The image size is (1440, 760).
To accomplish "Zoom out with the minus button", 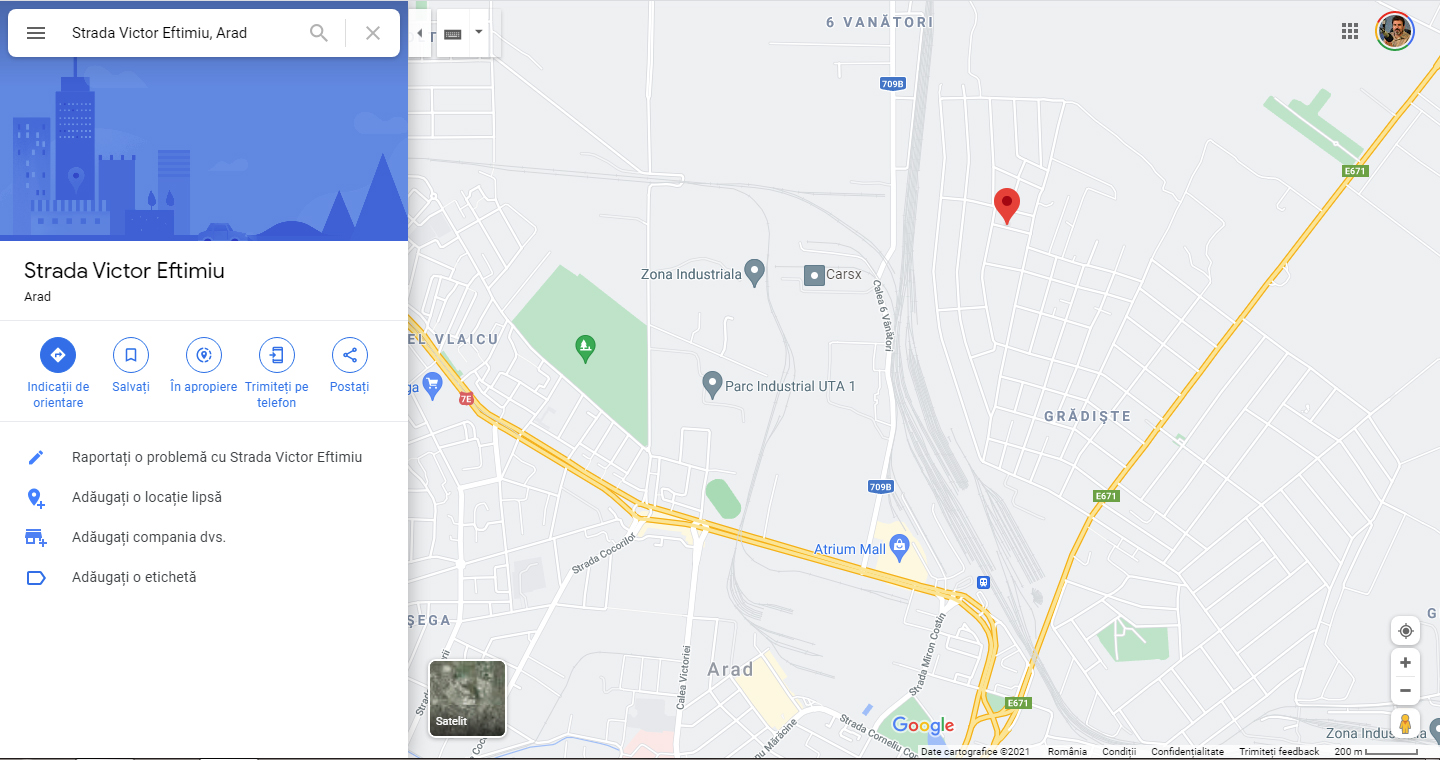I will (1405, 690).
